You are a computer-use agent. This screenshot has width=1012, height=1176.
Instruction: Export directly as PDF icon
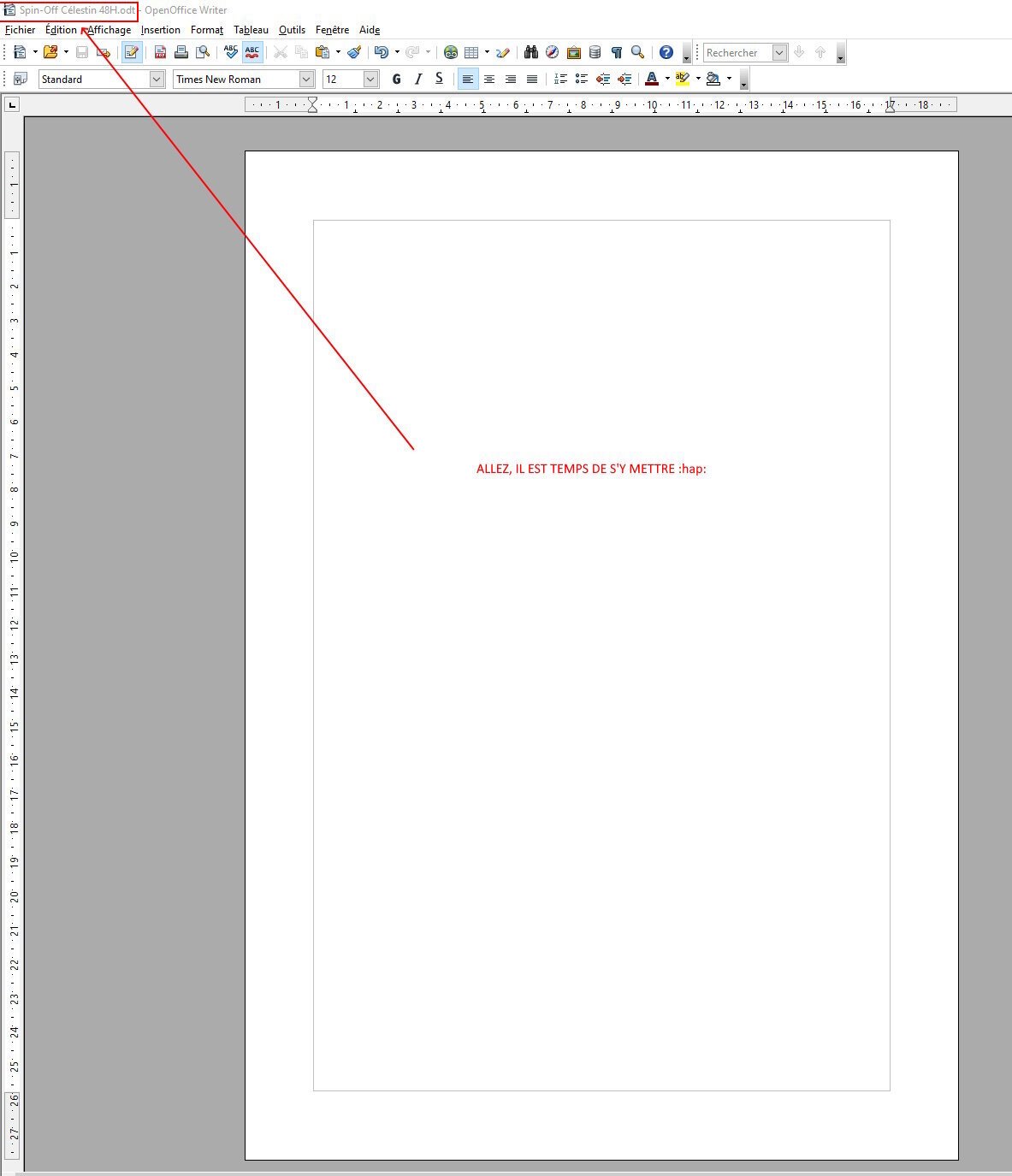(160, 52)
